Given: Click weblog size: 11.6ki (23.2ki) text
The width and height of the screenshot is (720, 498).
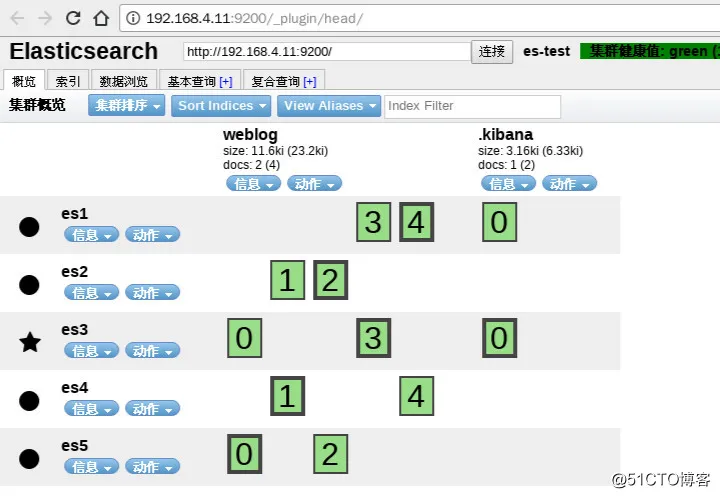Looking at the screenshot, I should [276, 151].
